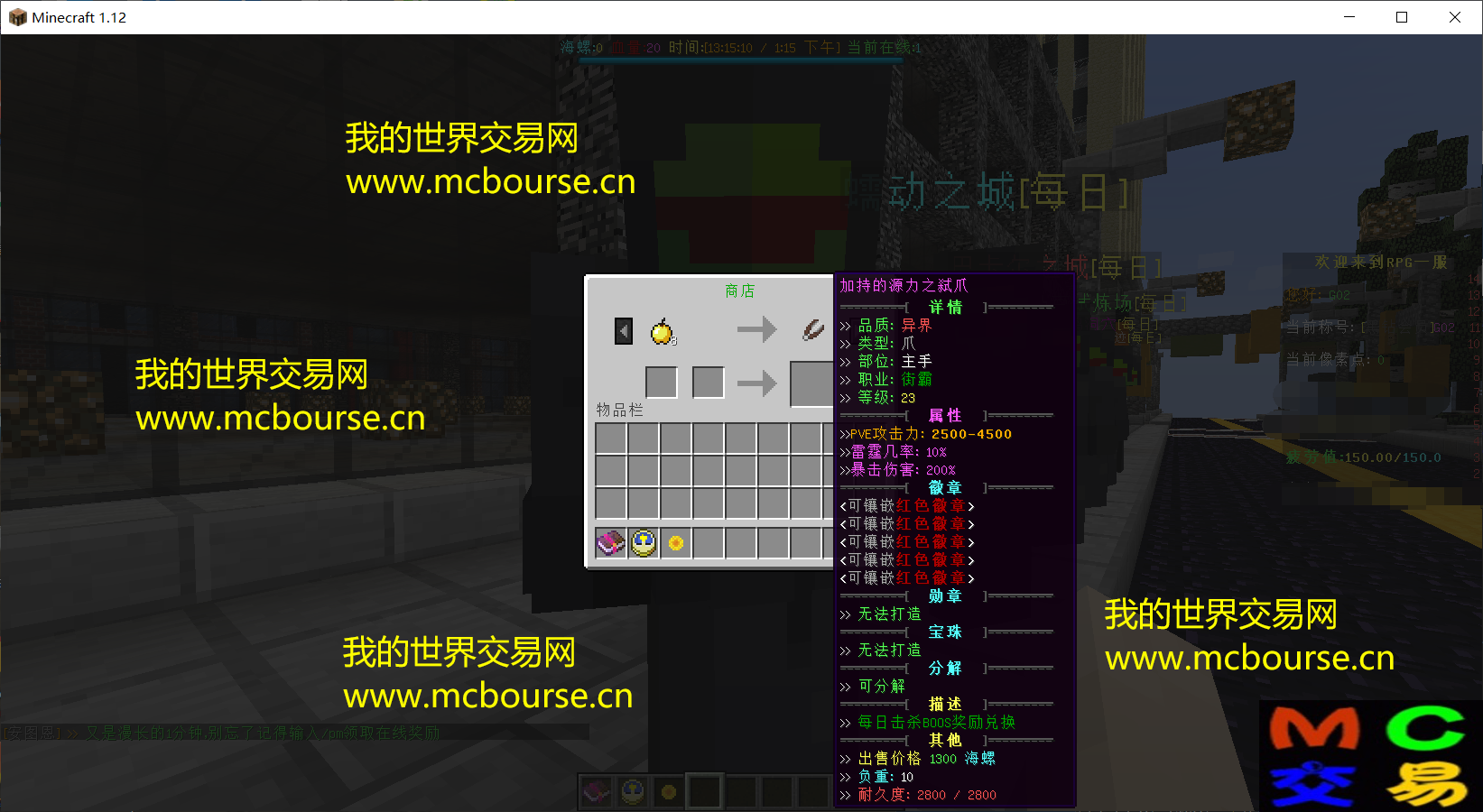
Task: Click the 当前在线:1 status text at top
Action: [x=885, y=47]
